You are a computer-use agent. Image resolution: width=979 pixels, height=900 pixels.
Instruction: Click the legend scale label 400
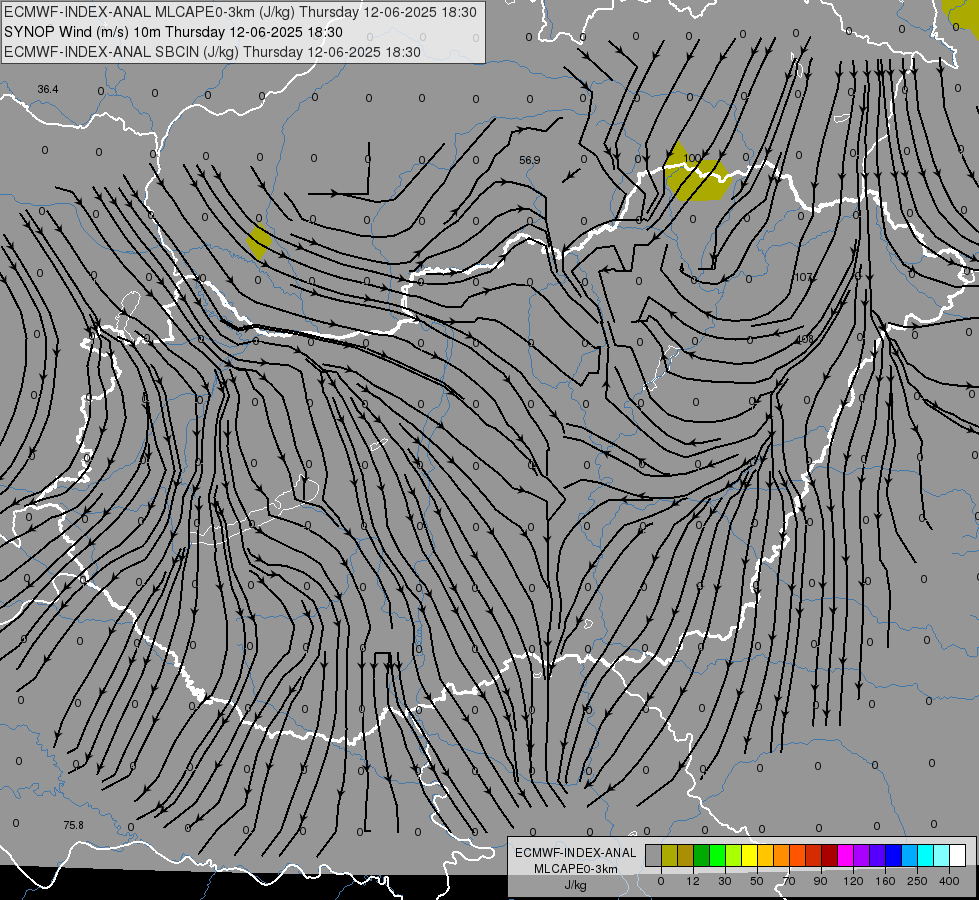(x=949, y=881)
